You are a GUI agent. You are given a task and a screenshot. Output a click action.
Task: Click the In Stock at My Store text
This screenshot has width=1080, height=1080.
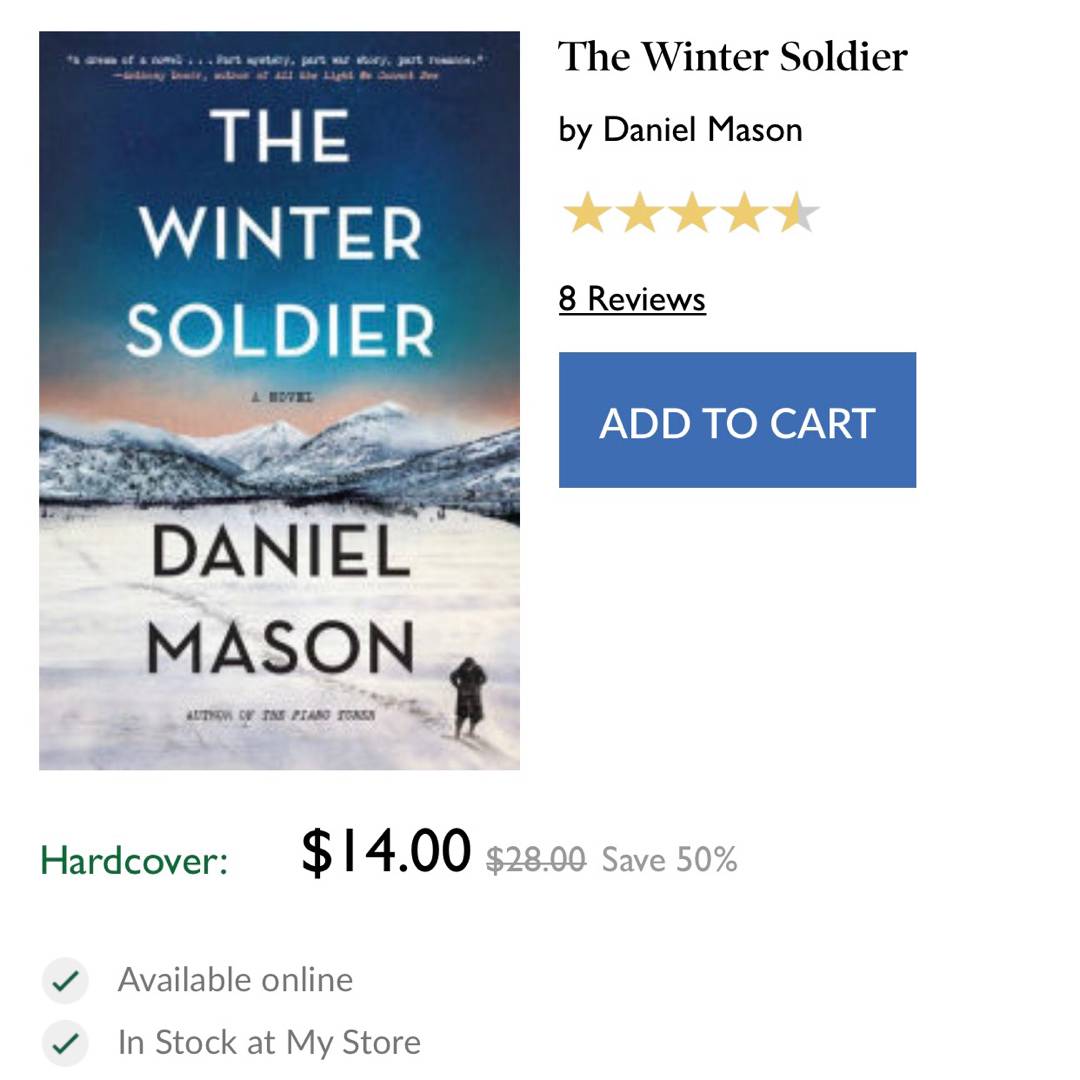[269, 1043]
